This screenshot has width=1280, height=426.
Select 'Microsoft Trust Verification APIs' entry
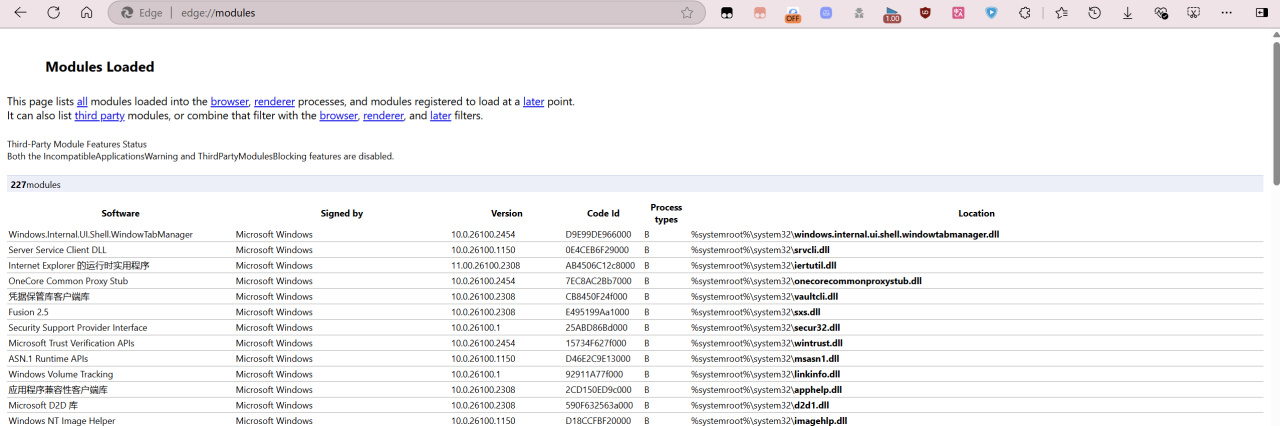[x=71, y=343]
